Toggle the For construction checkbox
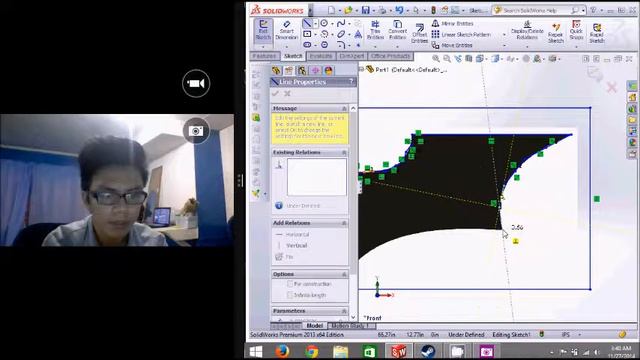The image size is (640, 360). [290, 284]
